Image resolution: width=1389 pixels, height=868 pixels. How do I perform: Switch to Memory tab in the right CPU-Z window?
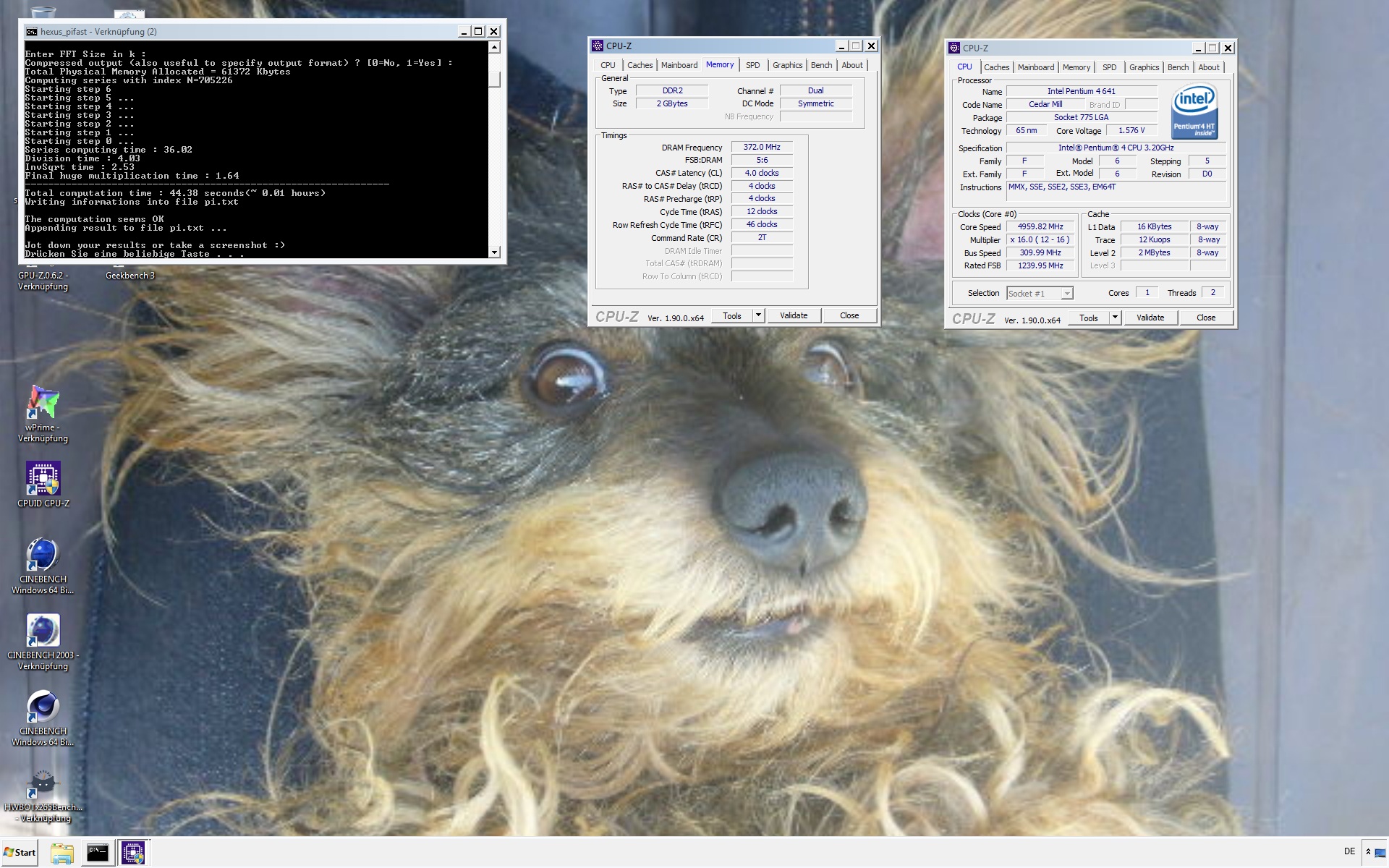click(1076, 67)
